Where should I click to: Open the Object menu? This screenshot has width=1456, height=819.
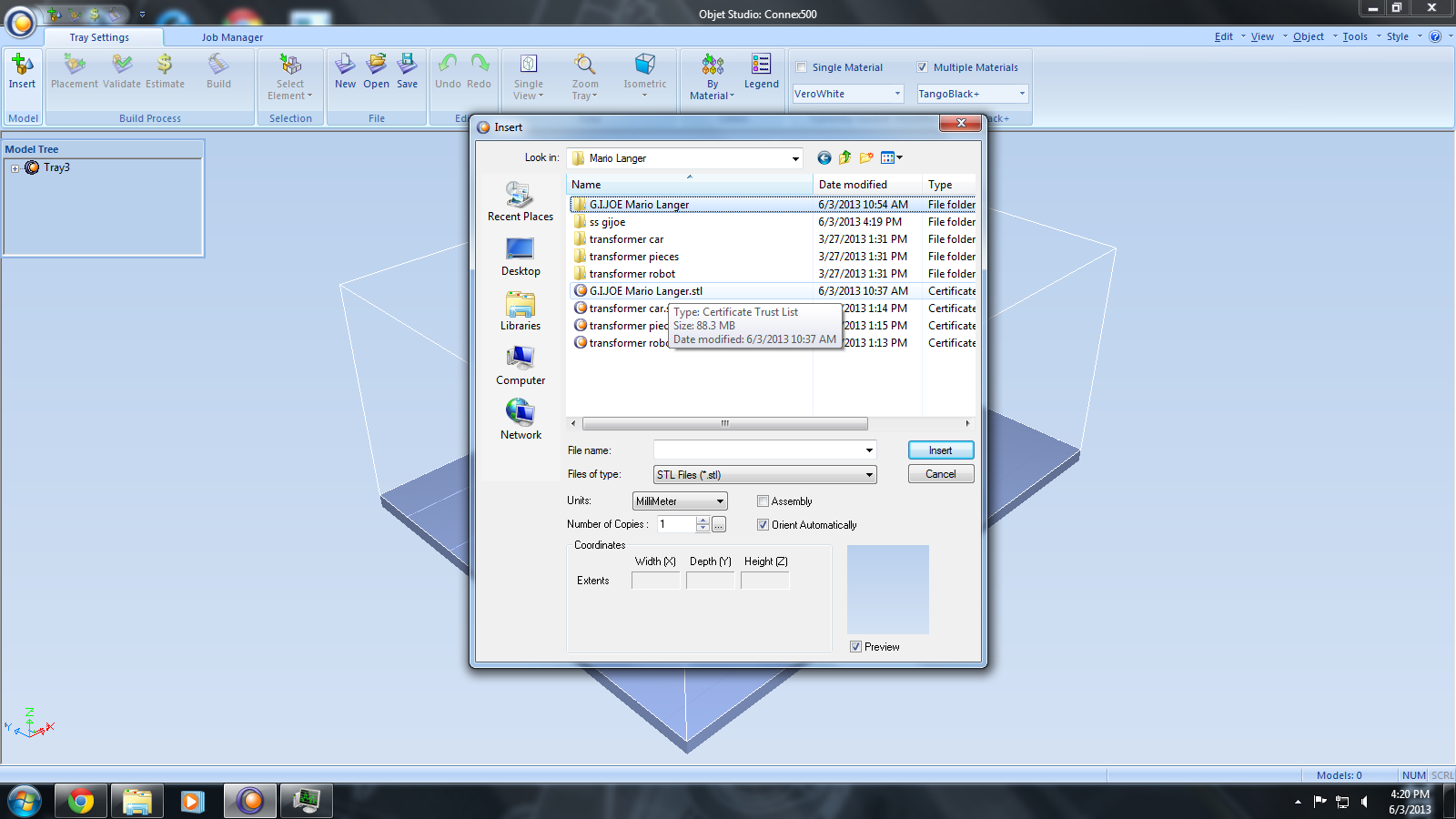pyautogui.click(x=1309, y=36)
